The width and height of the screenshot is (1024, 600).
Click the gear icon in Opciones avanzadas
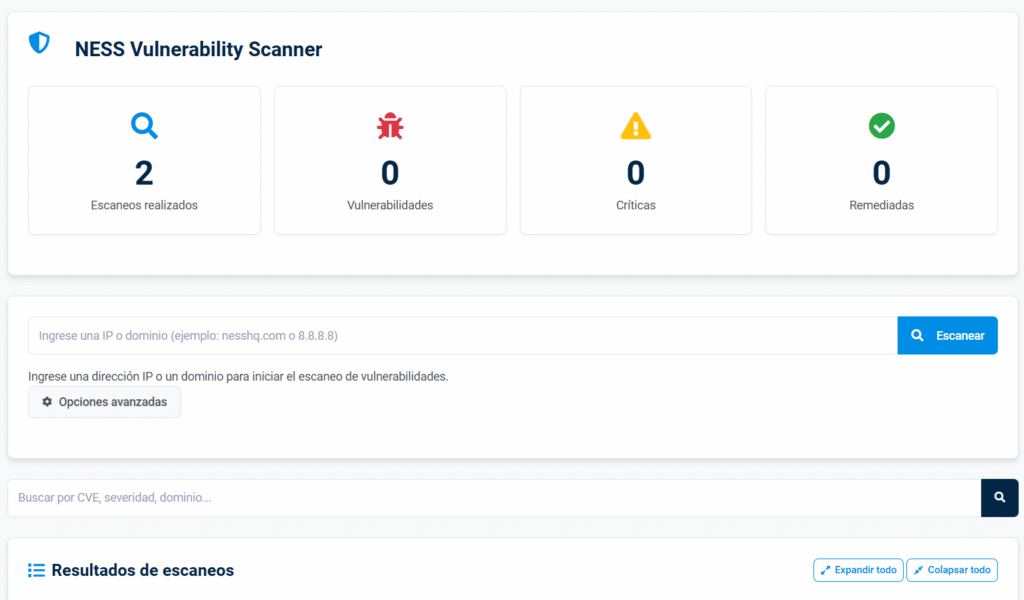click(x=47, y=402)
